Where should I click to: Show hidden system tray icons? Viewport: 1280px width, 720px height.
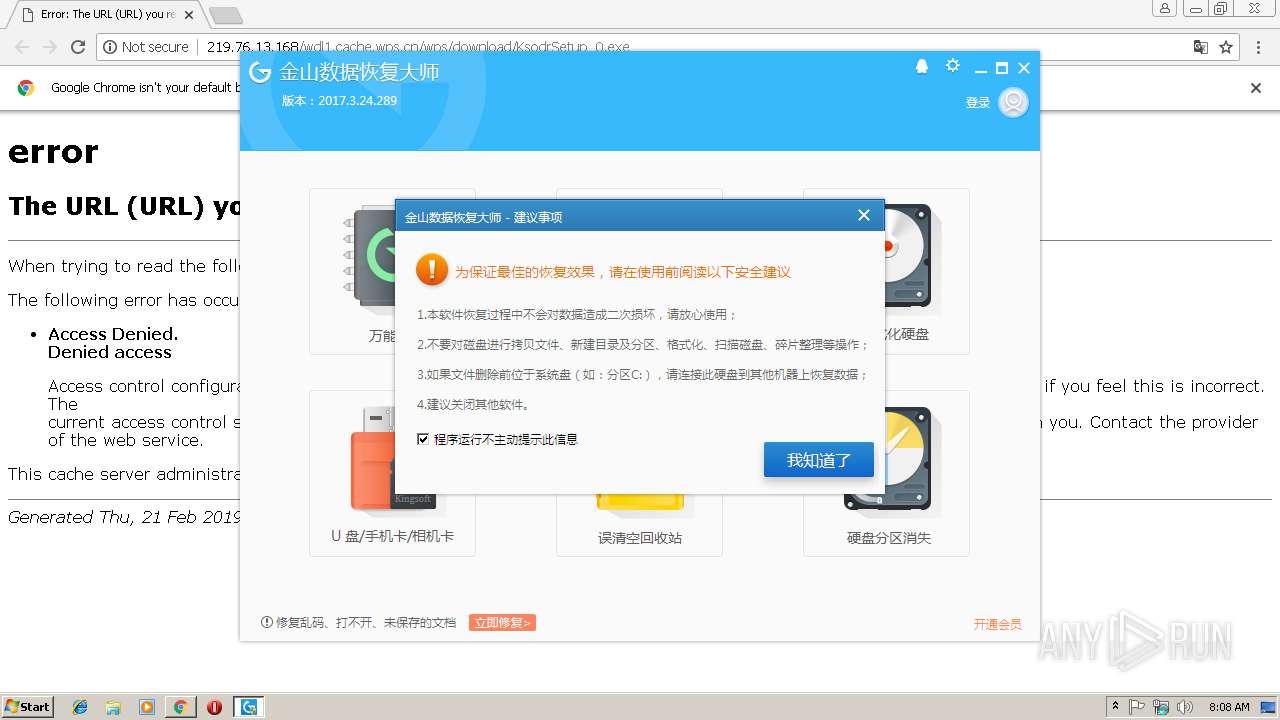tap(1115, 706)
